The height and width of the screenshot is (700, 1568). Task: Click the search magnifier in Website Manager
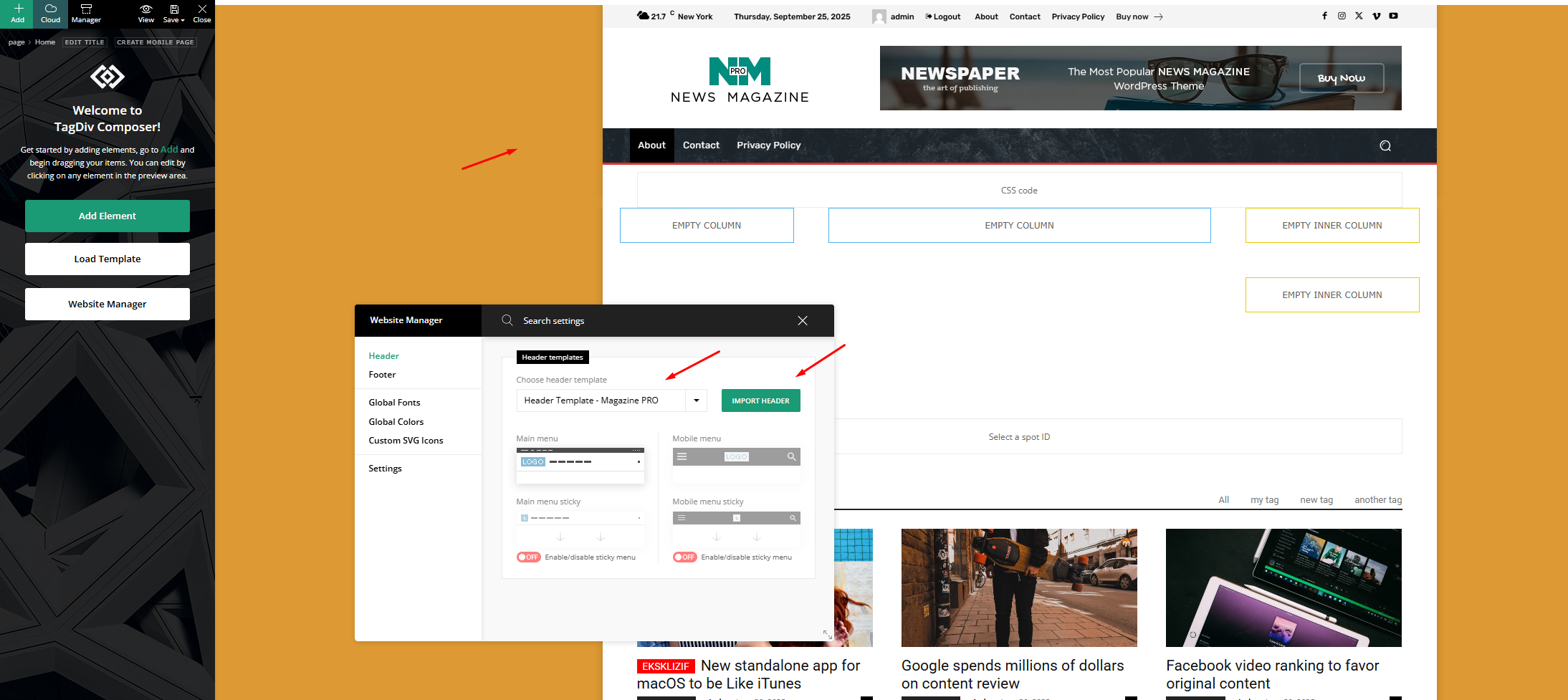[507, 320]
